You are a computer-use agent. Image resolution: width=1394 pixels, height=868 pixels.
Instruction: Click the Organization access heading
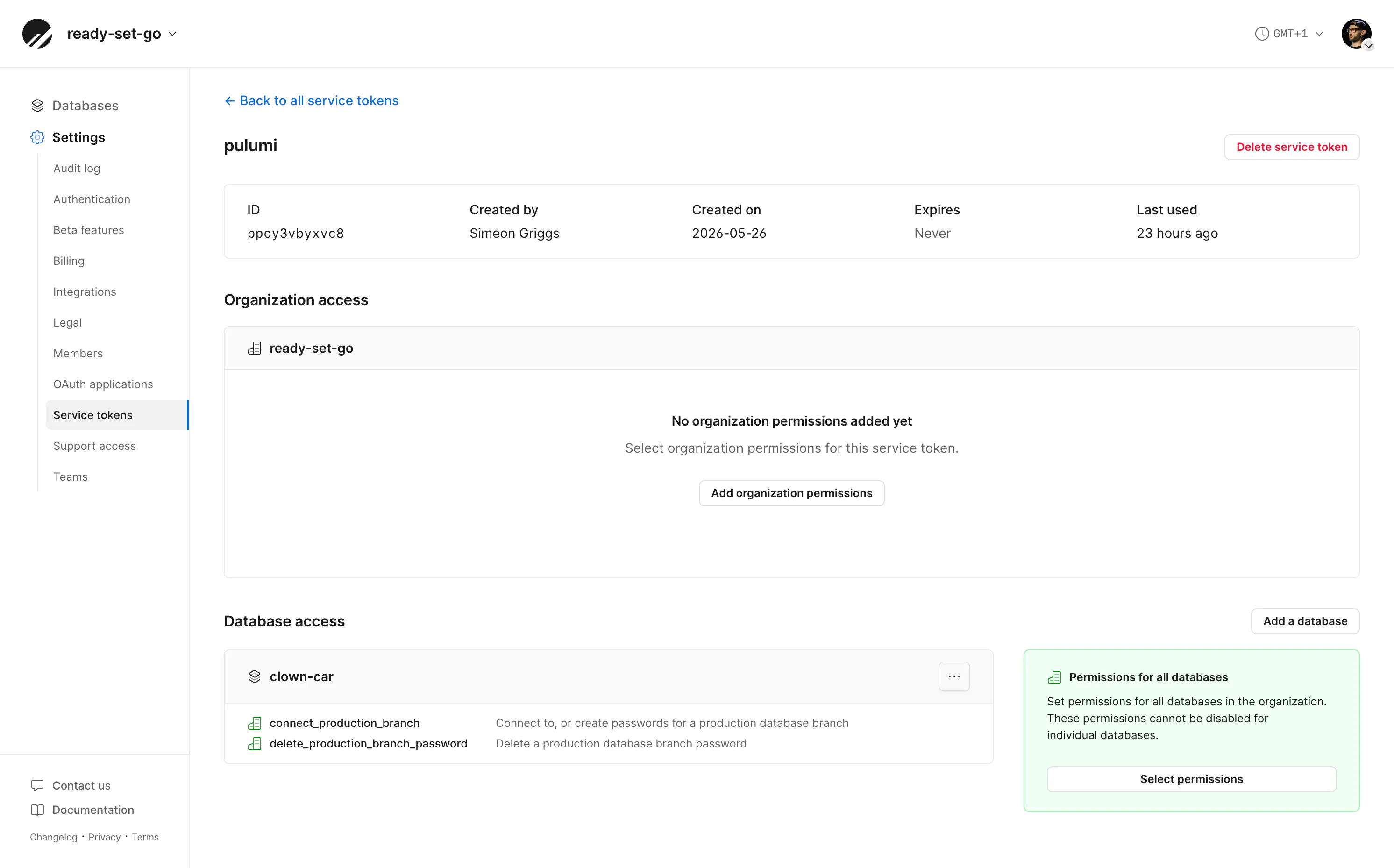296,299
